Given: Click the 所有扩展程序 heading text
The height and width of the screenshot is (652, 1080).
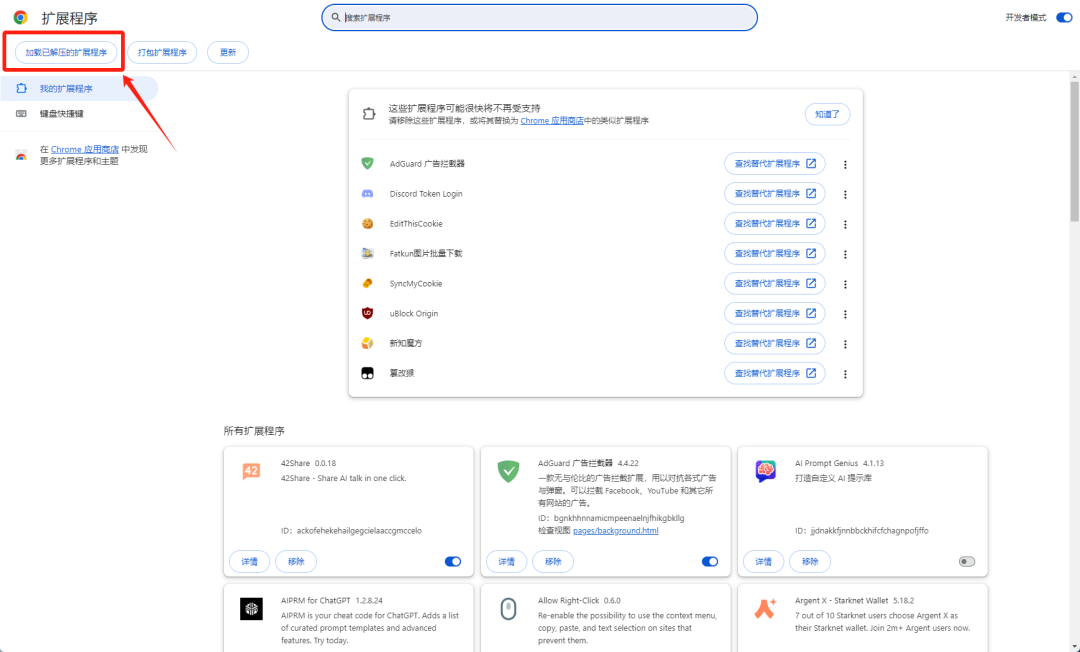Looking at the screenshot, I should tap(254, 431).
